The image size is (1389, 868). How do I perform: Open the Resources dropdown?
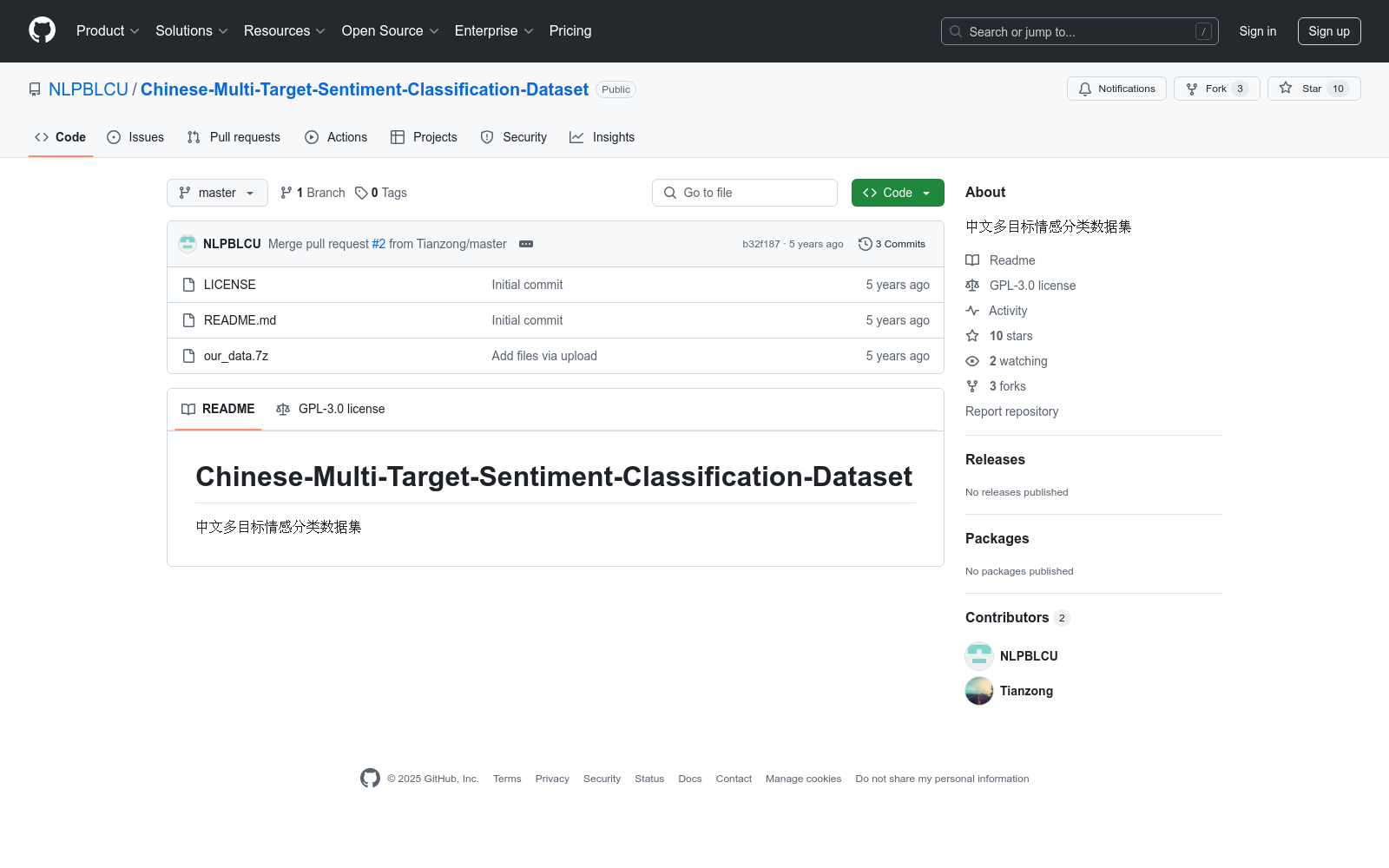click(x=285, y=30)
